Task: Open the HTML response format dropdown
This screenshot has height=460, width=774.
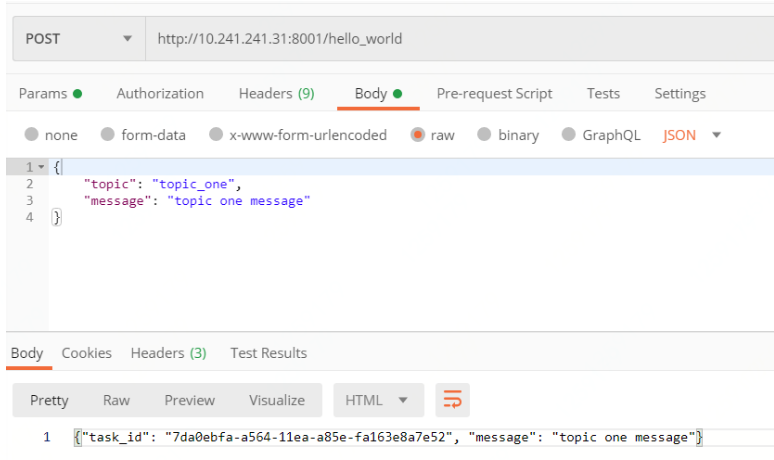Action: [378, 400]
